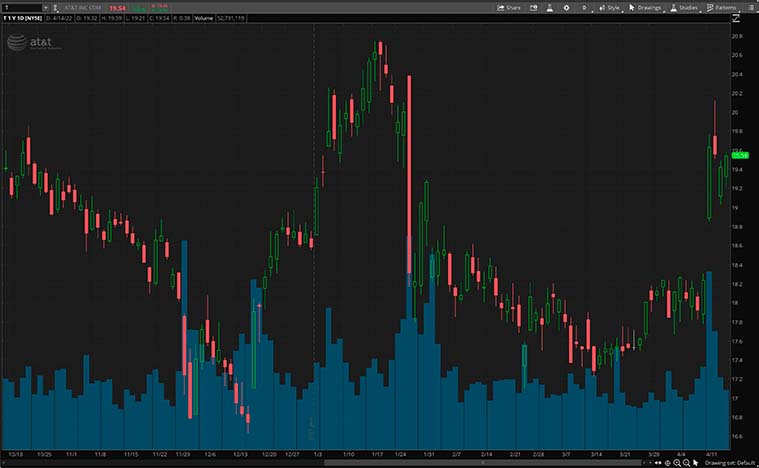Image resolution: width=759 pixels, height=468 pixels.
Task: Click the 12/6 date on the time axis
Action: 210,454
